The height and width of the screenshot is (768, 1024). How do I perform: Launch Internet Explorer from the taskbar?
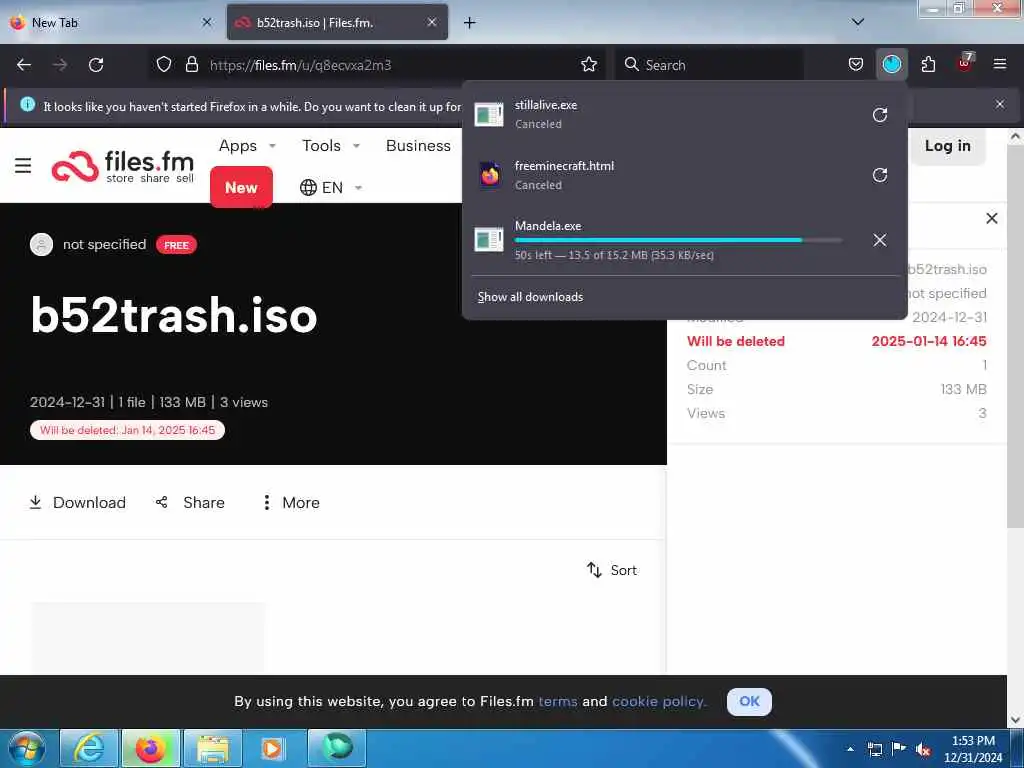pyautogui.click(x=88, y=748)
